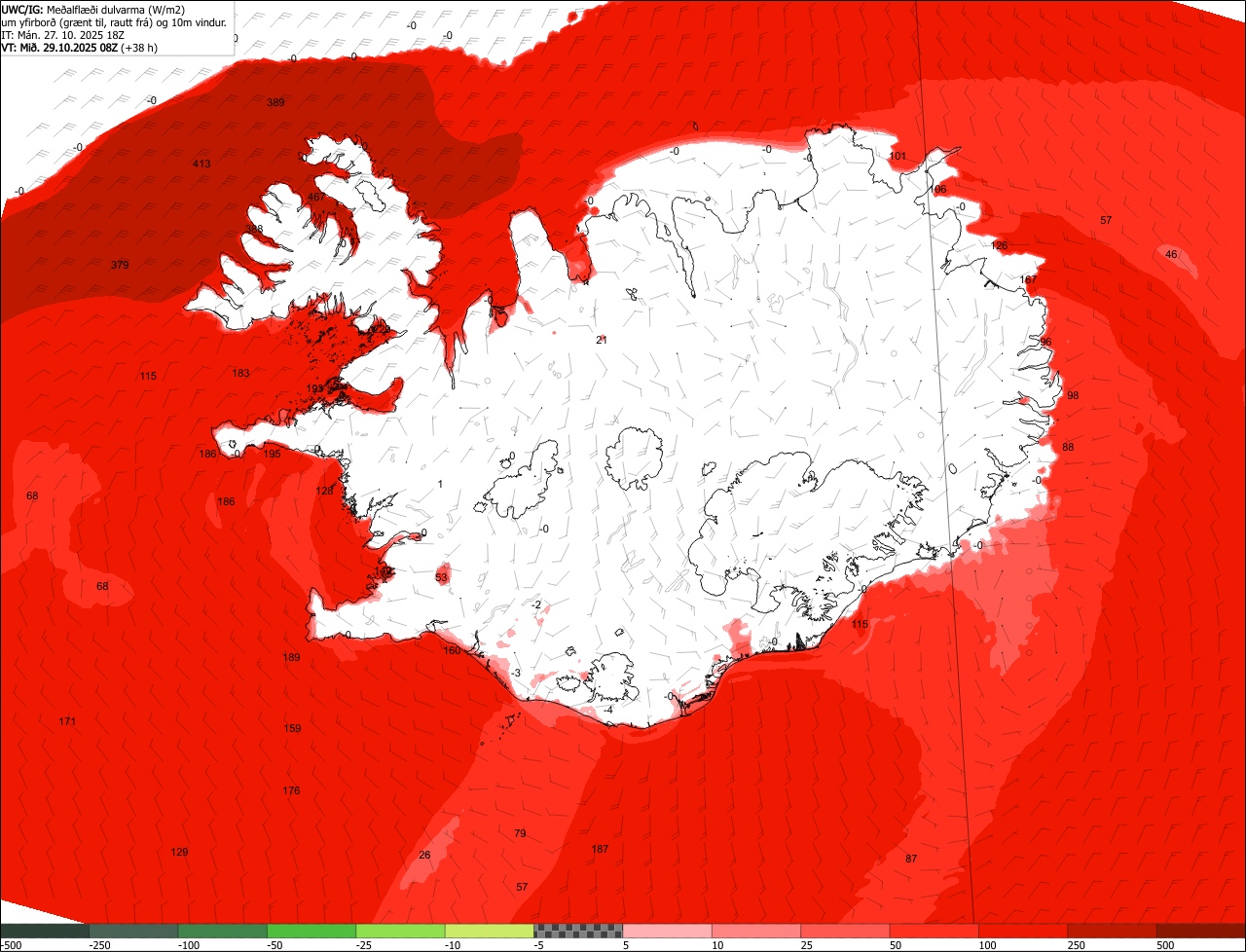Pick the legend swatch between 10 and 25
1246x952 pixels.
click(x=756, y=931)
